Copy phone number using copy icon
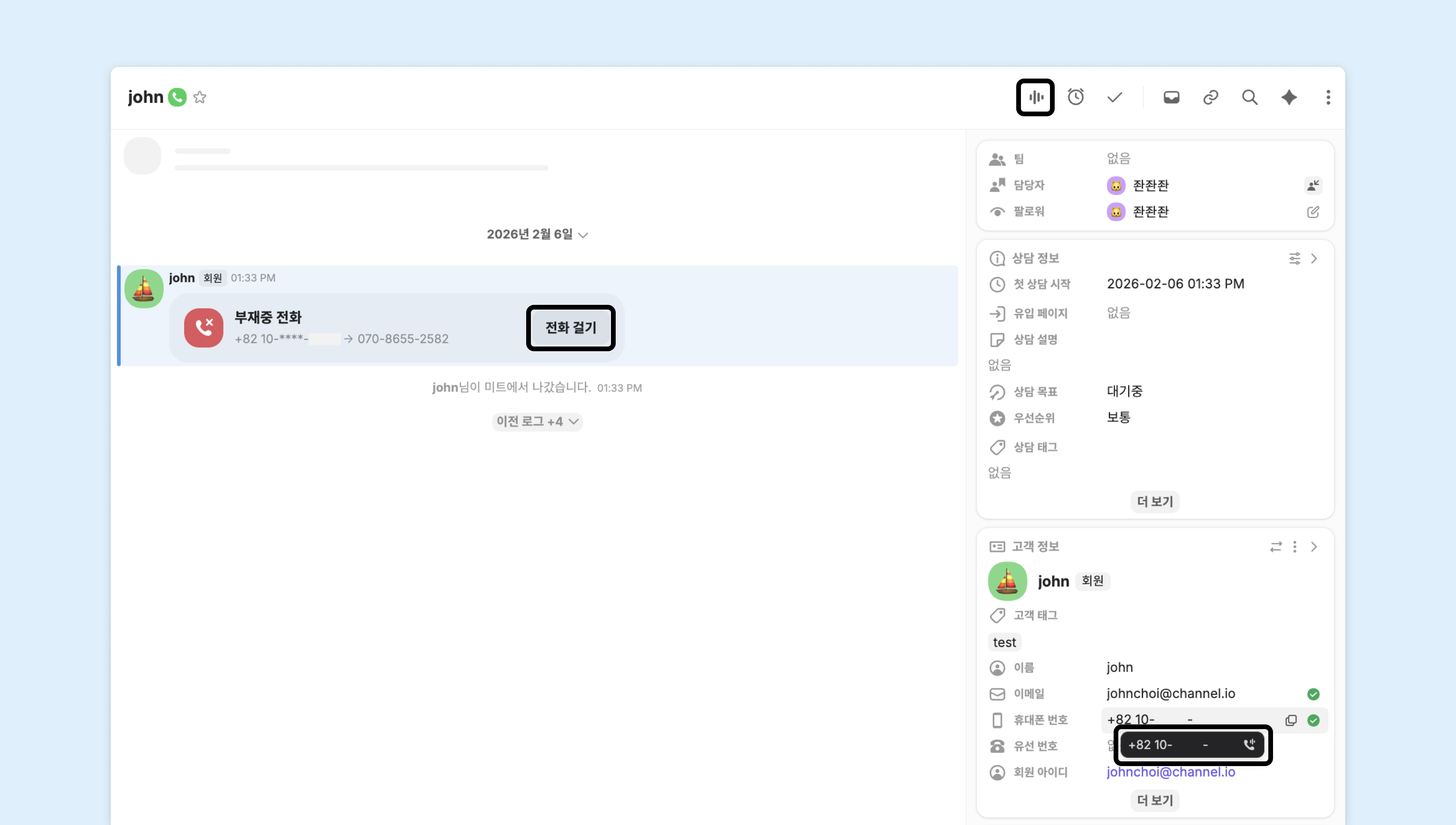 1291,720
